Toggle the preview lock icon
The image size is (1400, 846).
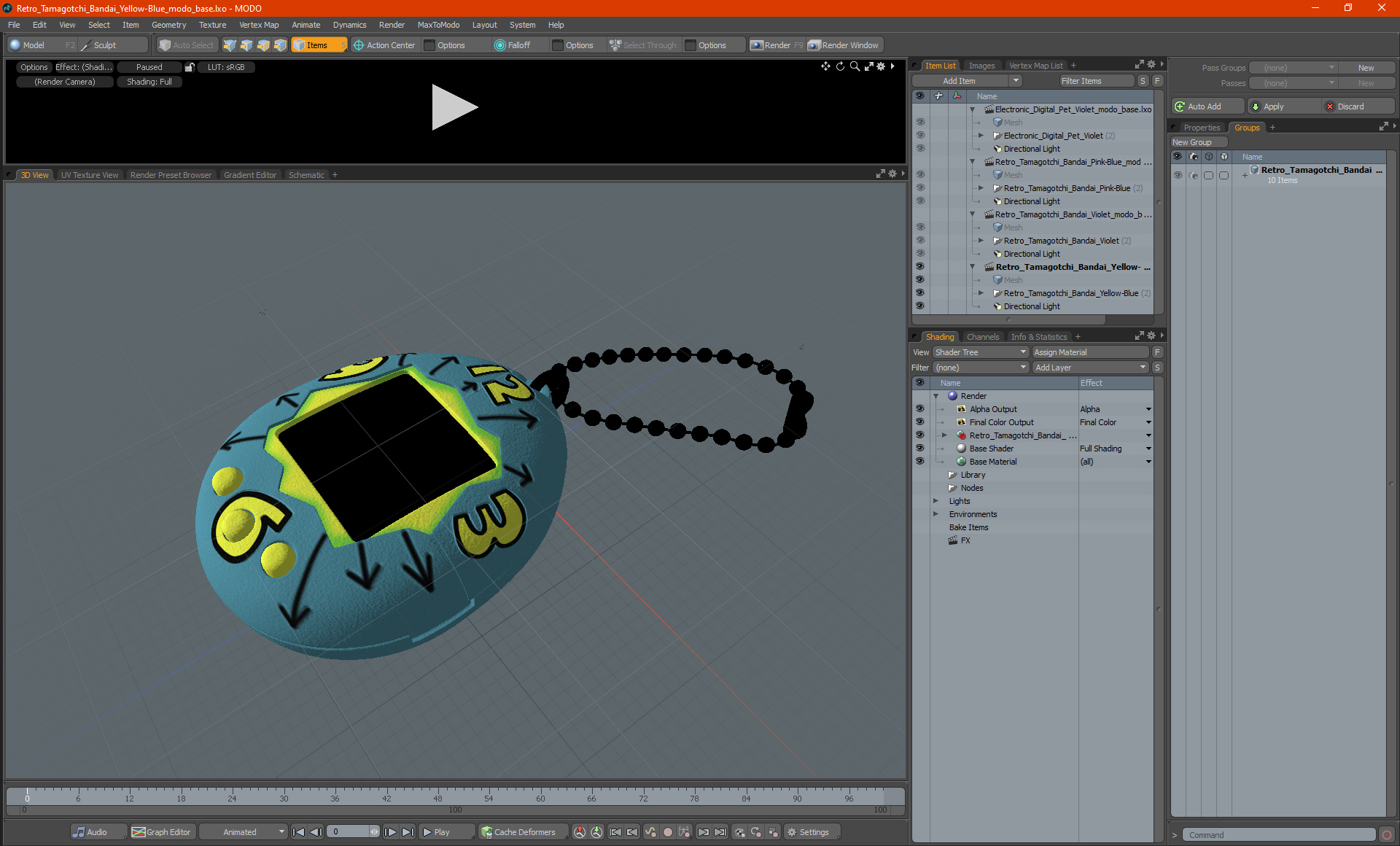click(190, 67)
